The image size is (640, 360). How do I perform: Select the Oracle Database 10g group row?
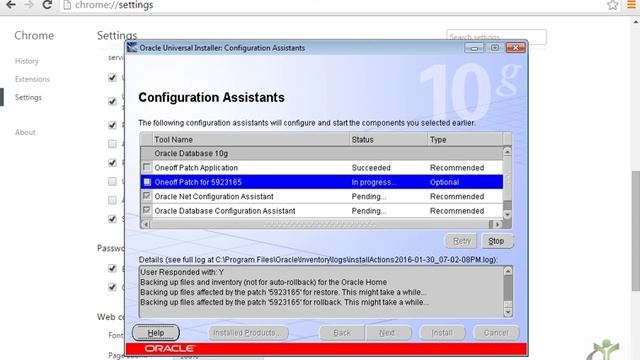322,153
